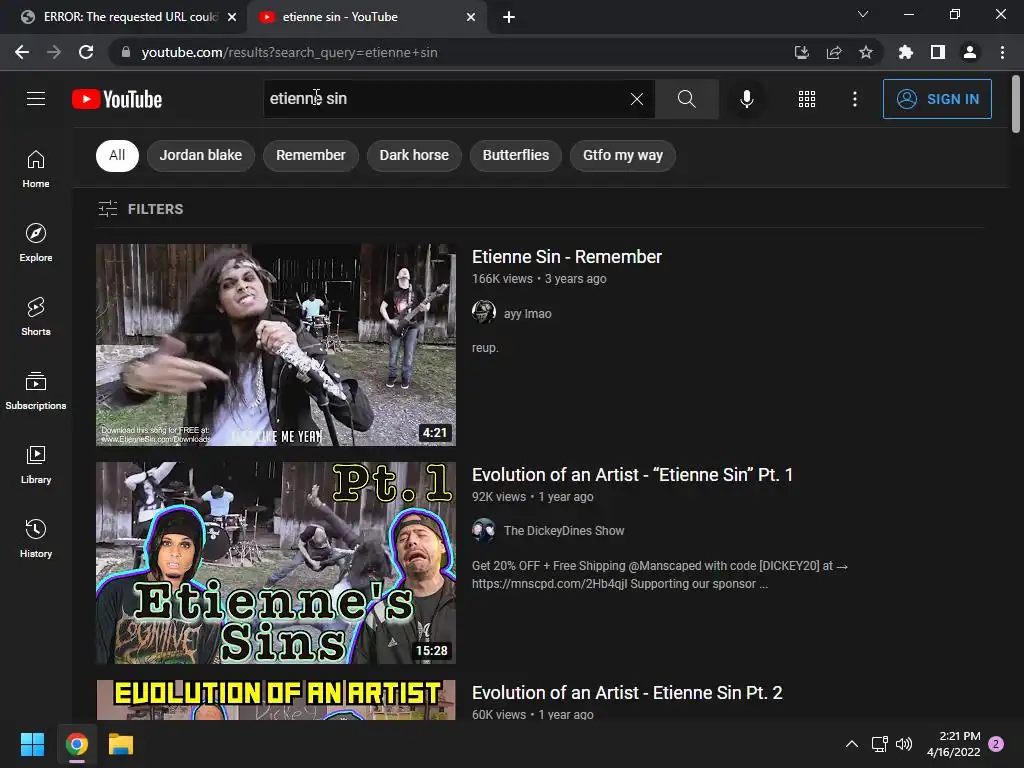The height and width of the screenshot is (768, 1024).
Task: Close the ERROR tab
Action: (232, 17)
